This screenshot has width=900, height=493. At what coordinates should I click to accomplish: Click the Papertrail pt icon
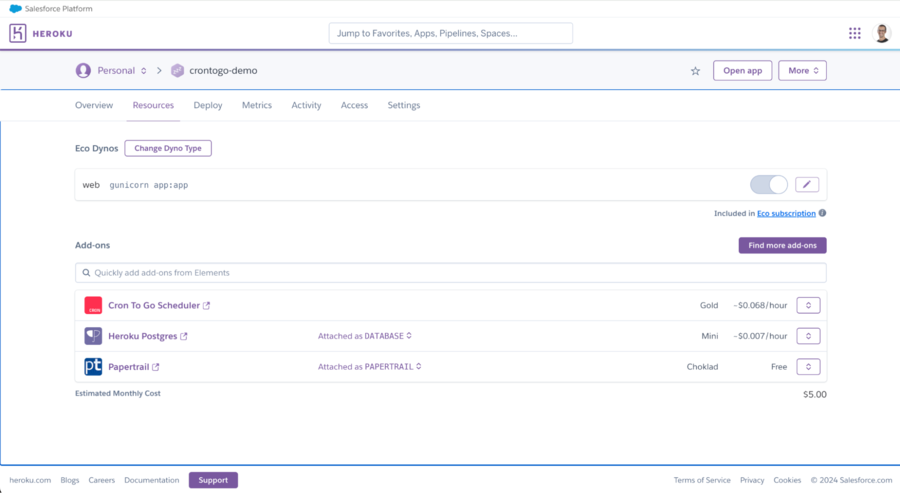pyautogui.click(x=93, y=366)
